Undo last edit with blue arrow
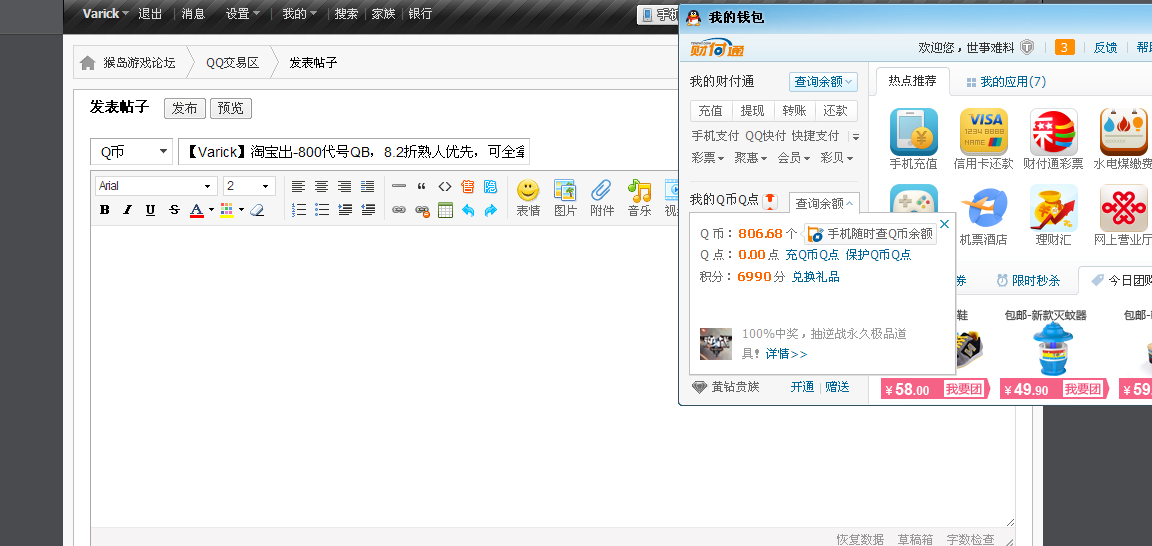 point(468,210)
